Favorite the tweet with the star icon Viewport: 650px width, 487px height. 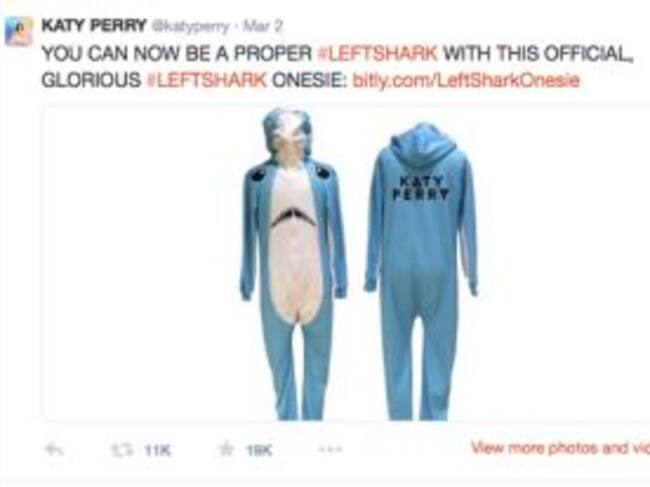[x=227, y=450]
